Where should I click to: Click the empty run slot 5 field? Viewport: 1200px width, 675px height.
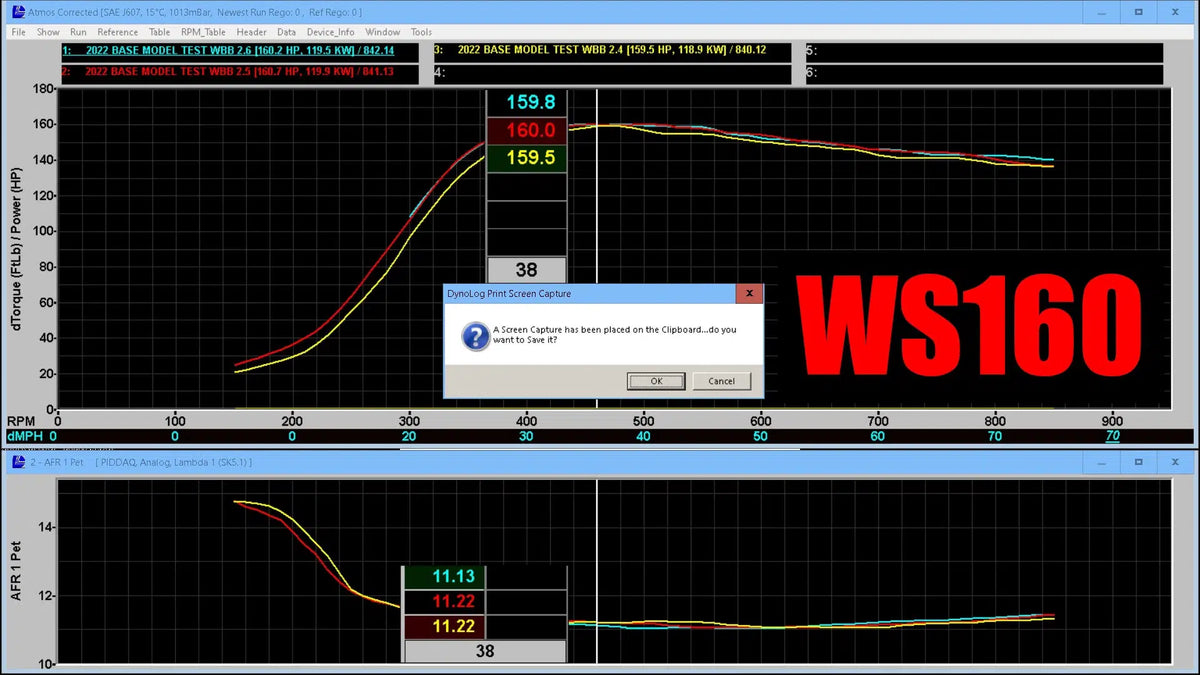point(985,50)
